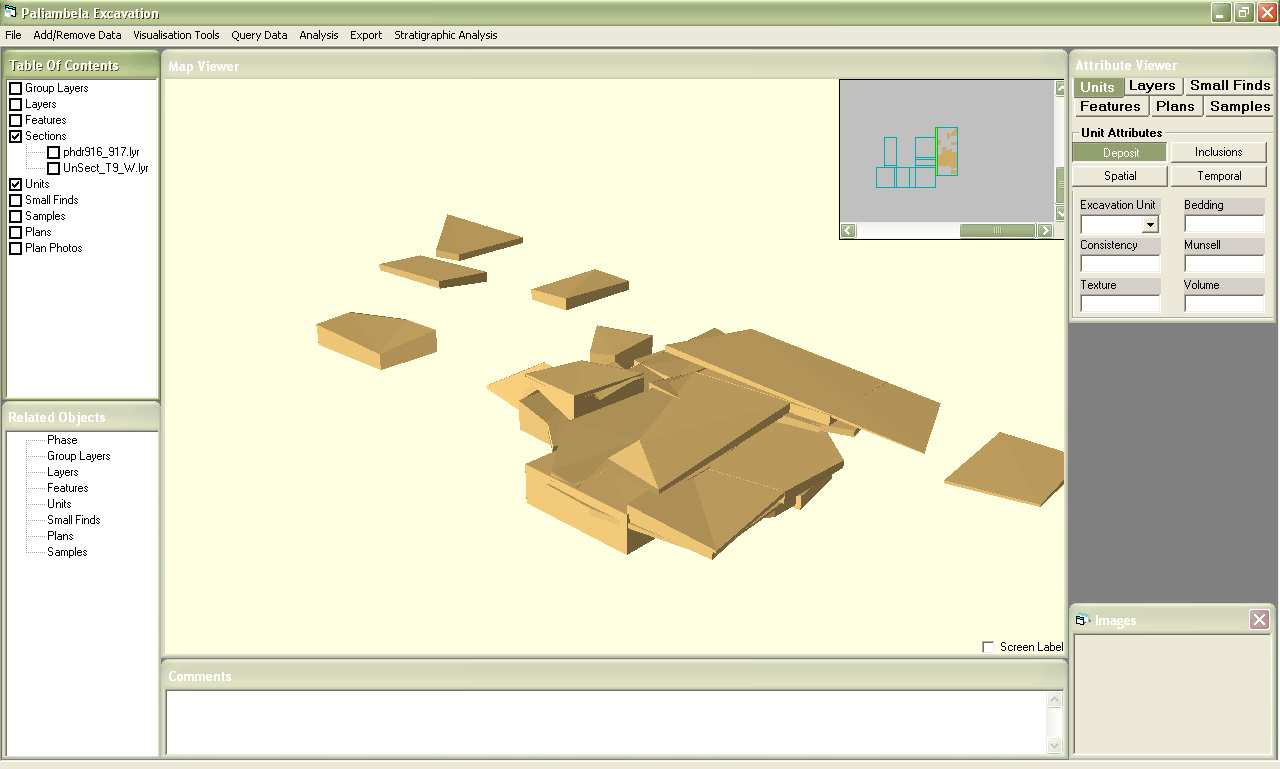Click the Images panel title icon
The height and width of the screenshot is (769, 1280).
pos(1082,620)
